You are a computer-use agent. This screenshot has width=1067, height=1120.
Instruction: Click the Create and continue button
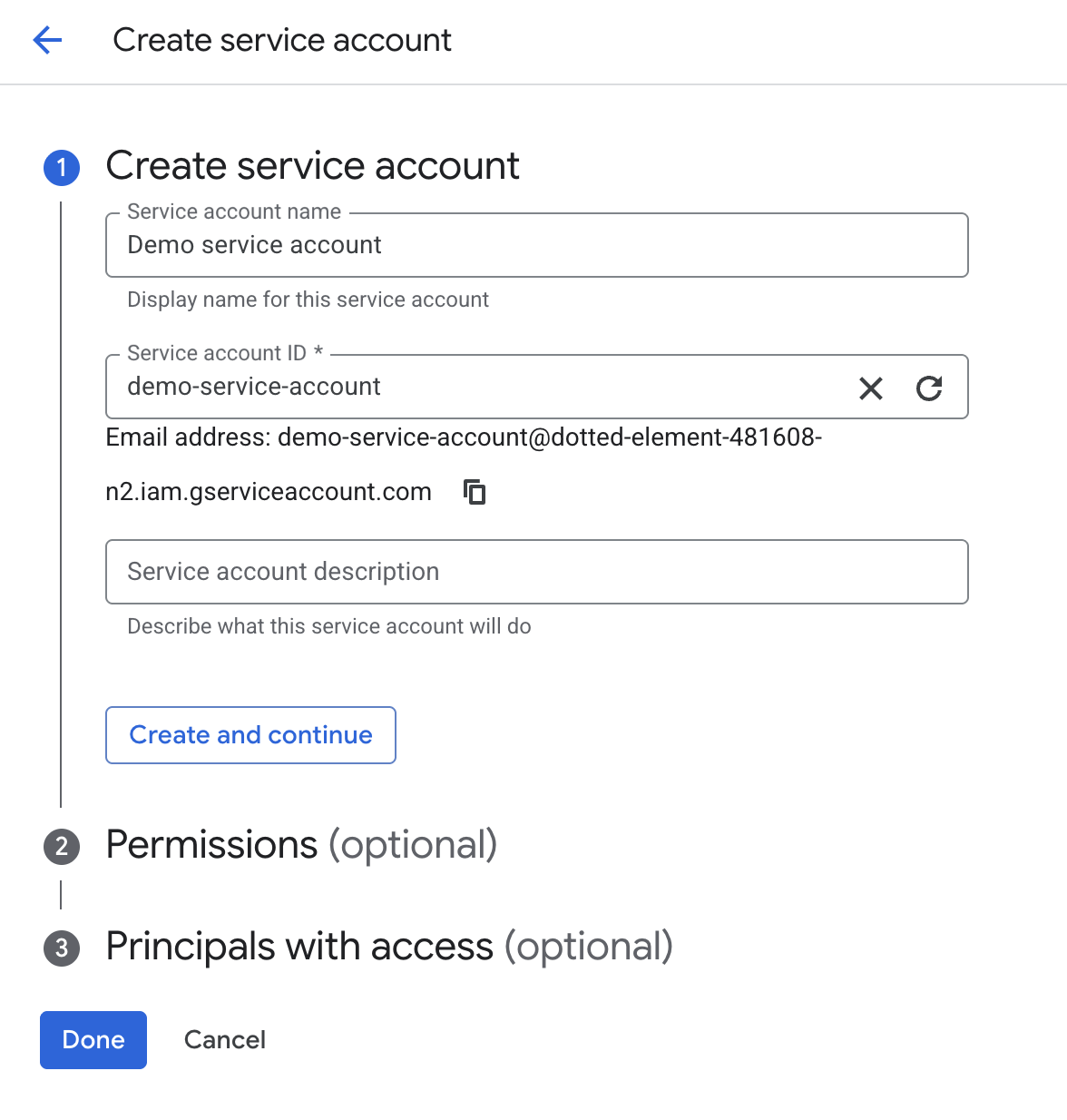pos(250,735)
